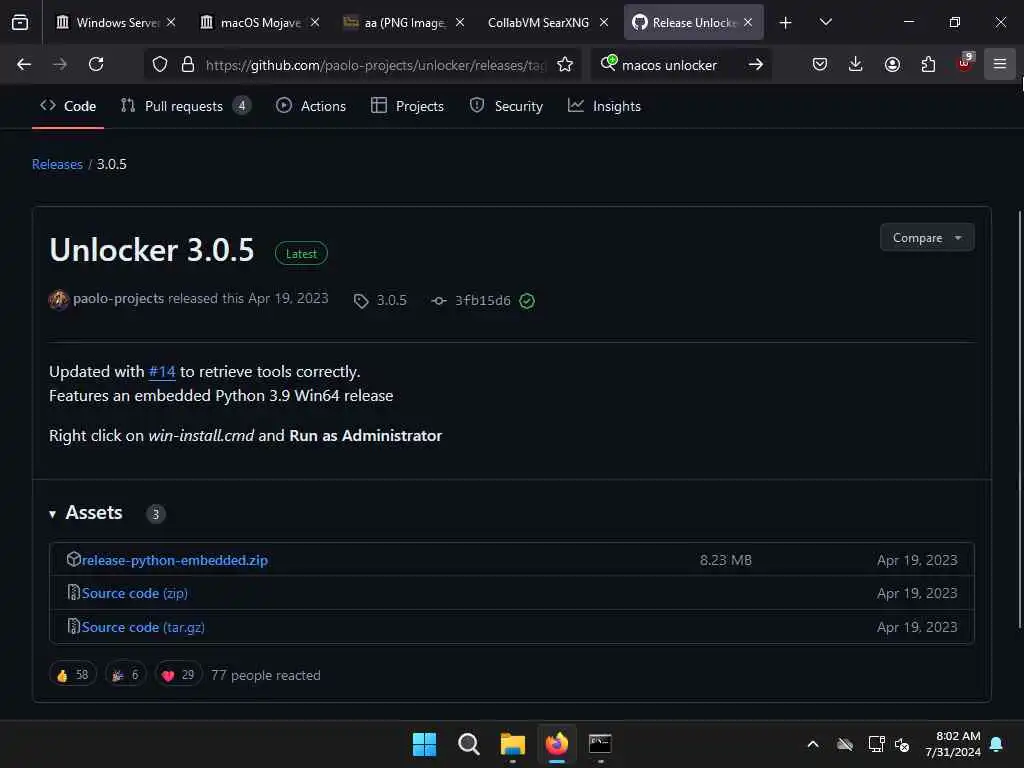Show the verified commit check icon
The image size is (1024, 768).
click(526, 300)
